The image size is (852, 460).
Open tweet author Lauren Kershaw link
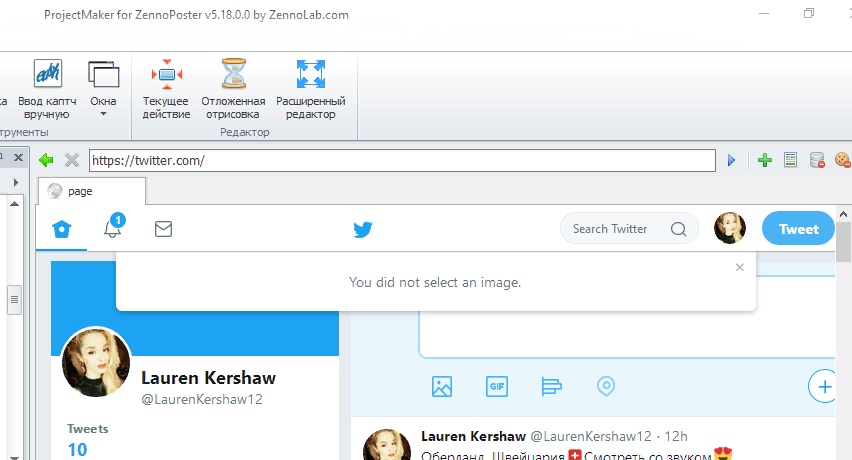point(473,436)
